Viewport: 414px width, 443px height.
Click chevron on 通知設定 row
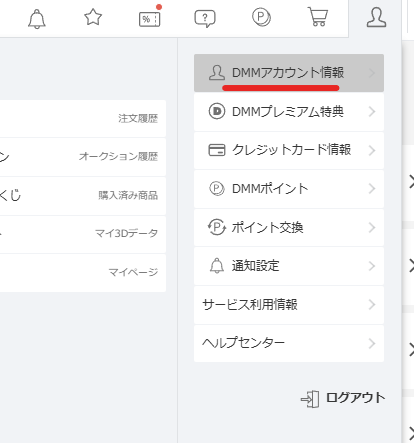[372, 266]
